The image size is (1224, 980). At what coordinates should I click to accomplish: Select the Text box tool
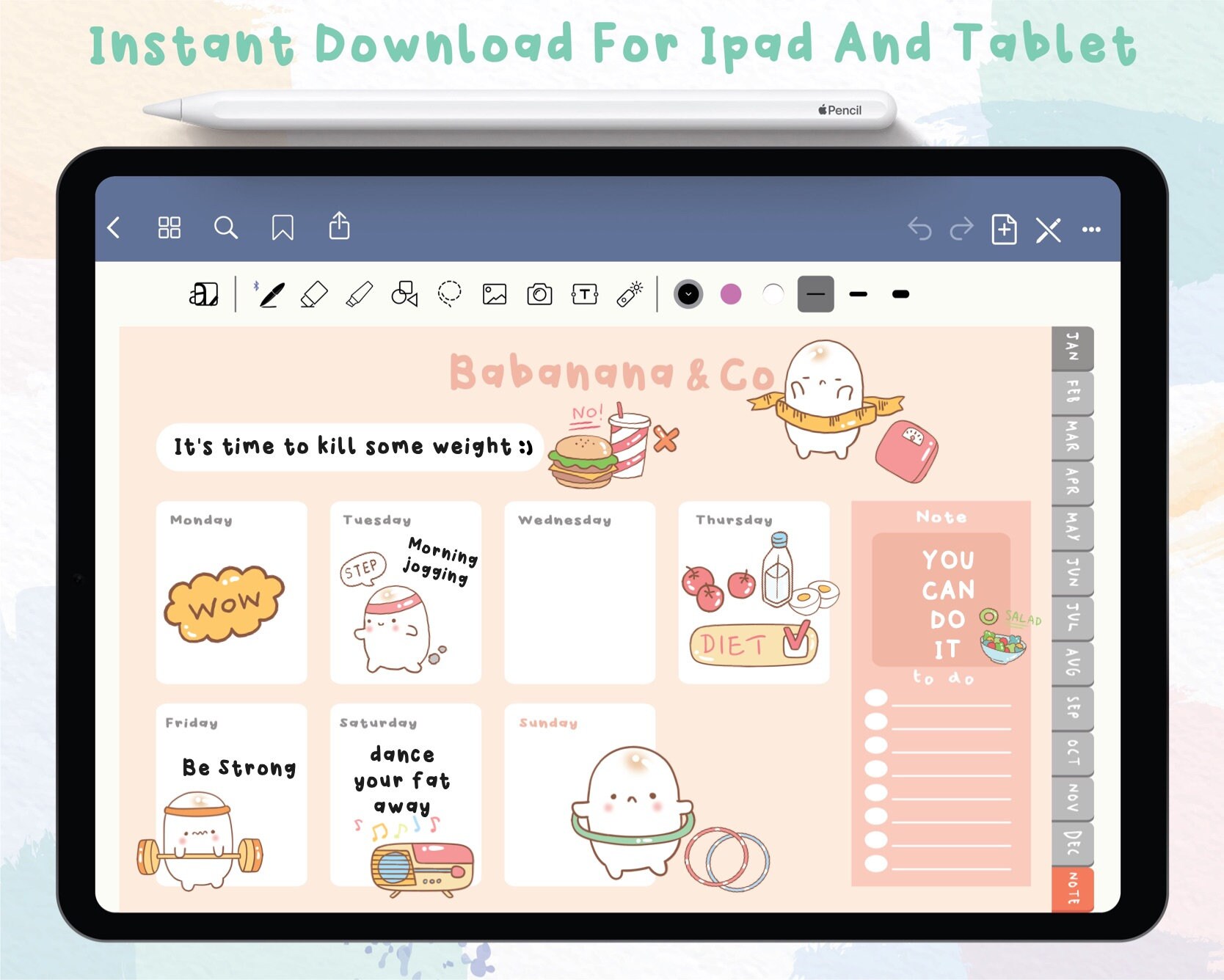(x=584, y=295)
